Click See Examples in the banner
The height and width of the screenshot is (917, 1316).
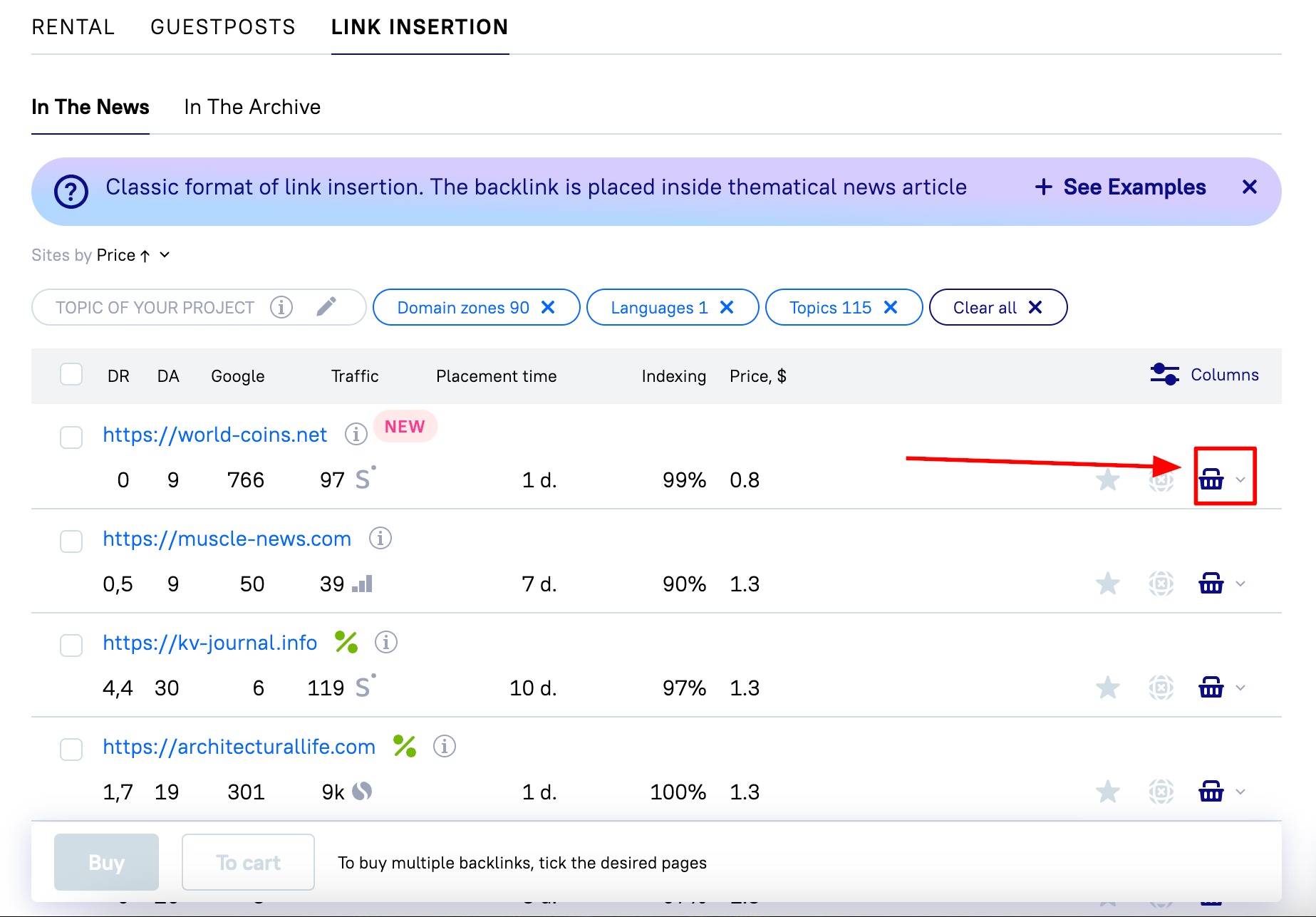point(1120,187)
